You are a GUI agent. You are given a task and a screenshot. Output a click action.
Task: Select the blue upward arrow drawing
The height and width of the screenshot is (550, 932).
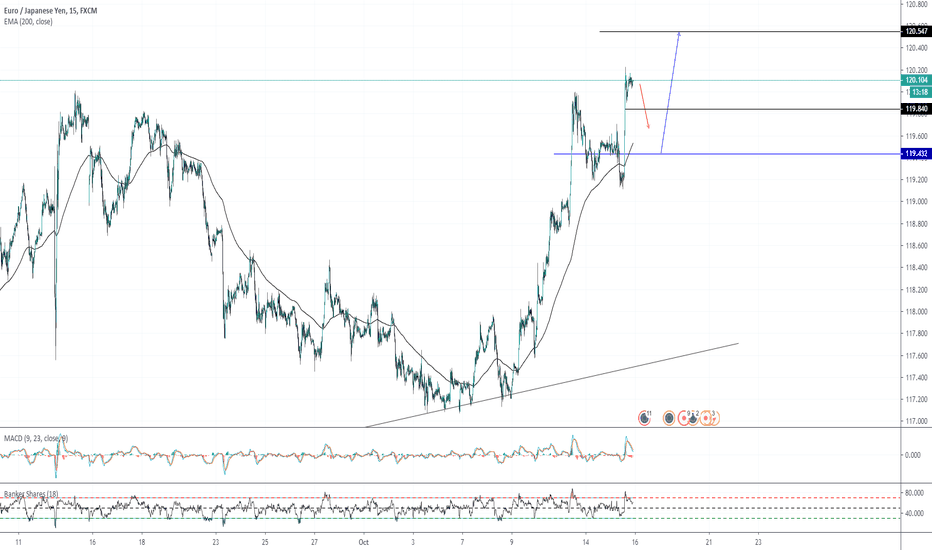click(x=670, y=92)
